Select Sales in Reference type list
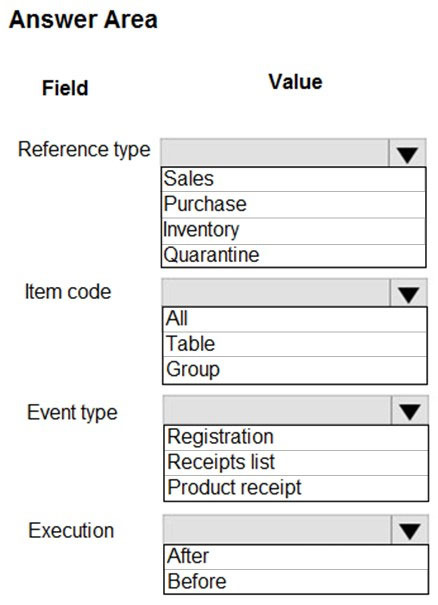438x605 pixels. pos(294,179)
